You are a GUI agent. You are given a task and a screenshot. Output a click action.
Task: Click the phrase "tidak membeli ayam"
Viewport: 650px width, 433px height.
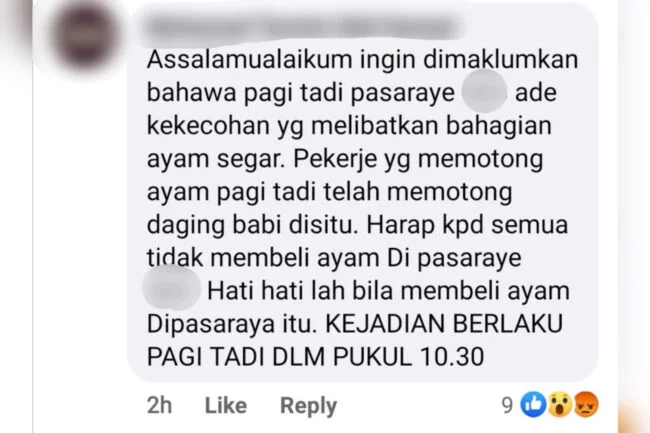263,258
